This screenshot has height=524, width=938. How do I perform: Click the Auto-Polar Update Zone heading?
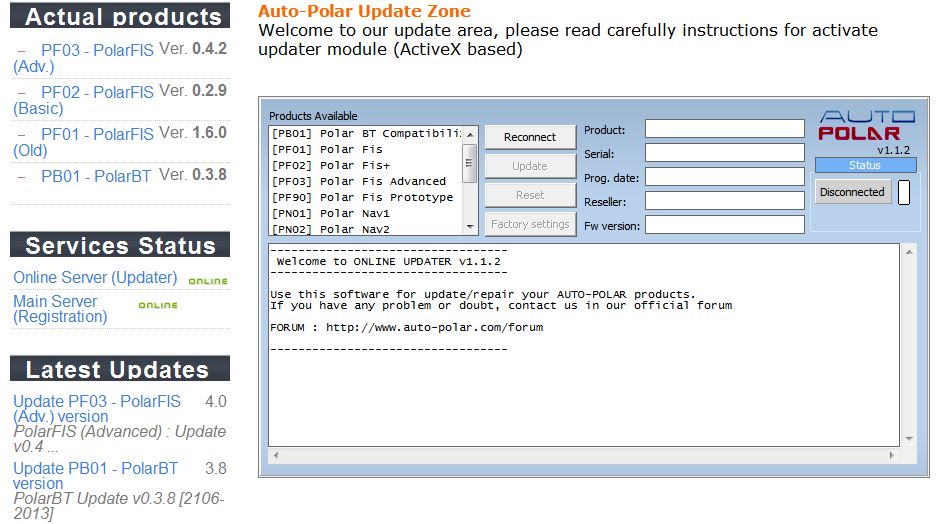pyautogui.click(x=364, y=11)
